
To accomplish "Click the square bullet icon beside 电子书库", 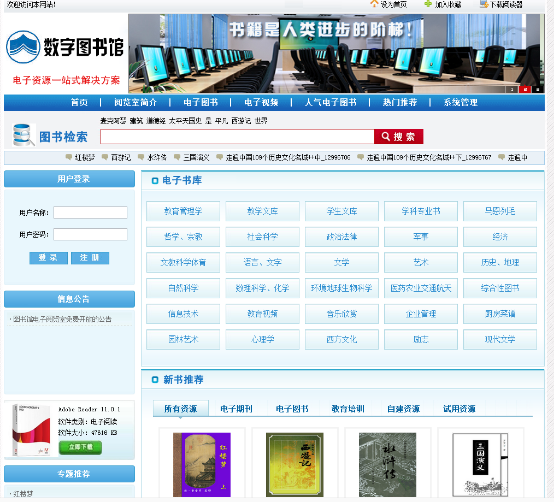I will pyautogui.click(x=155, y=181).
